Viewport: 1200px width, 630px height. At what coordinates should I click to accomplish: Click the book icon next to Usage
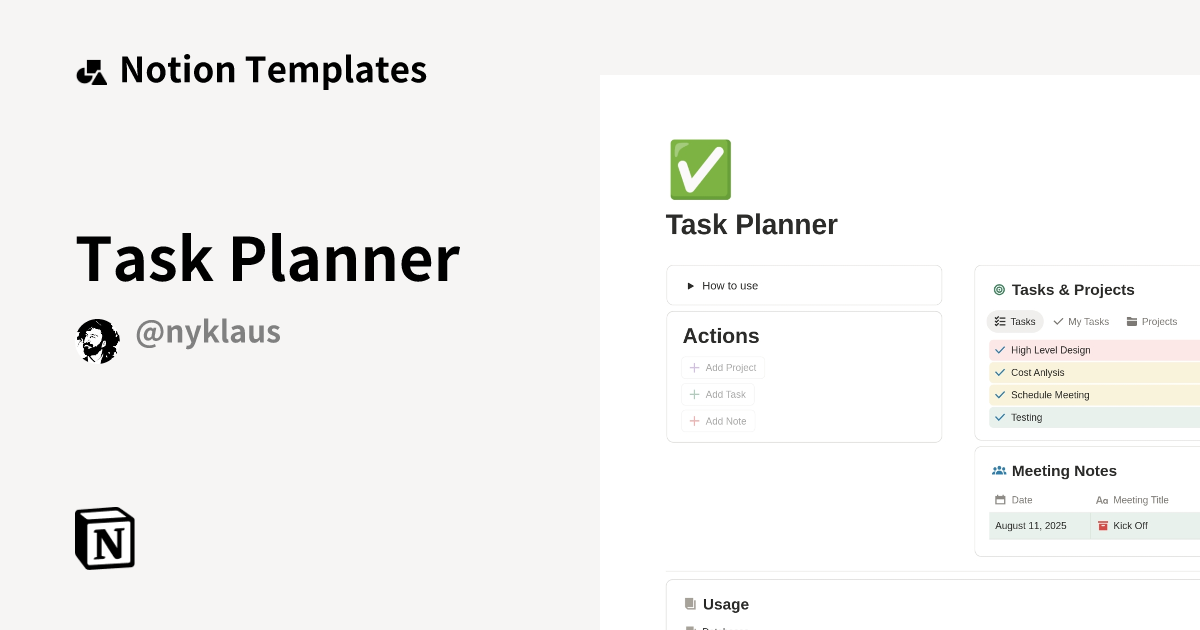coord(690,604)
